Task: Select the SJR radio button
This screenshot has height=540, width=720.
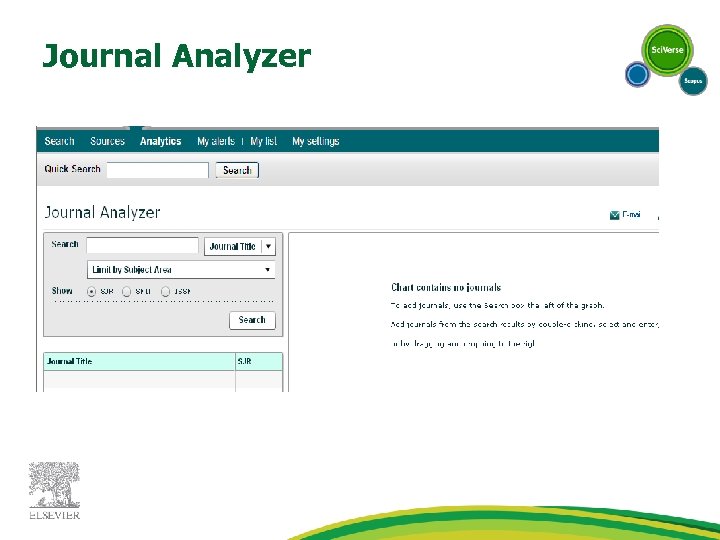Action: point(91,292)
